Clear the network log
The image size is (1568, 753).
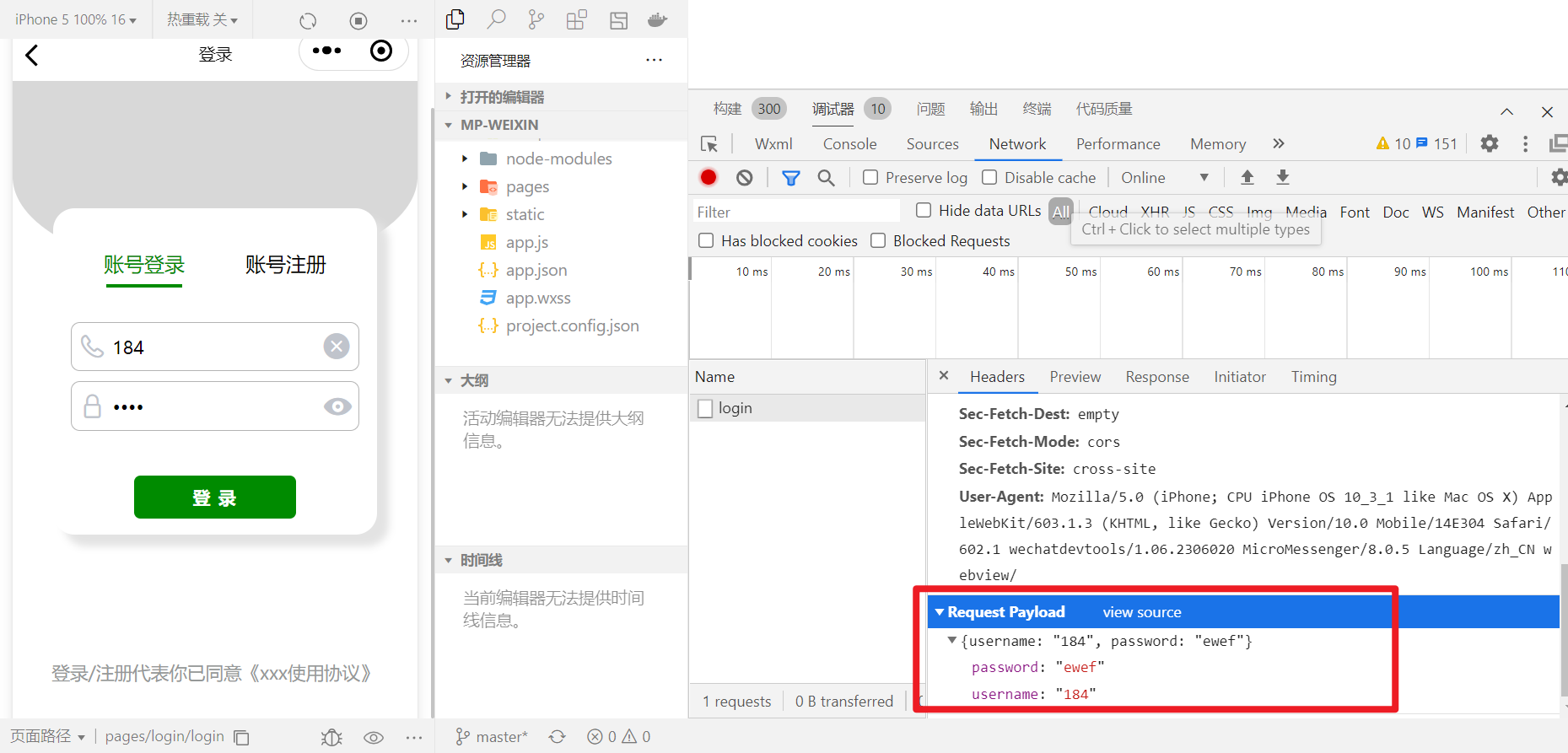pyautogui.click(x=744, y=177)
